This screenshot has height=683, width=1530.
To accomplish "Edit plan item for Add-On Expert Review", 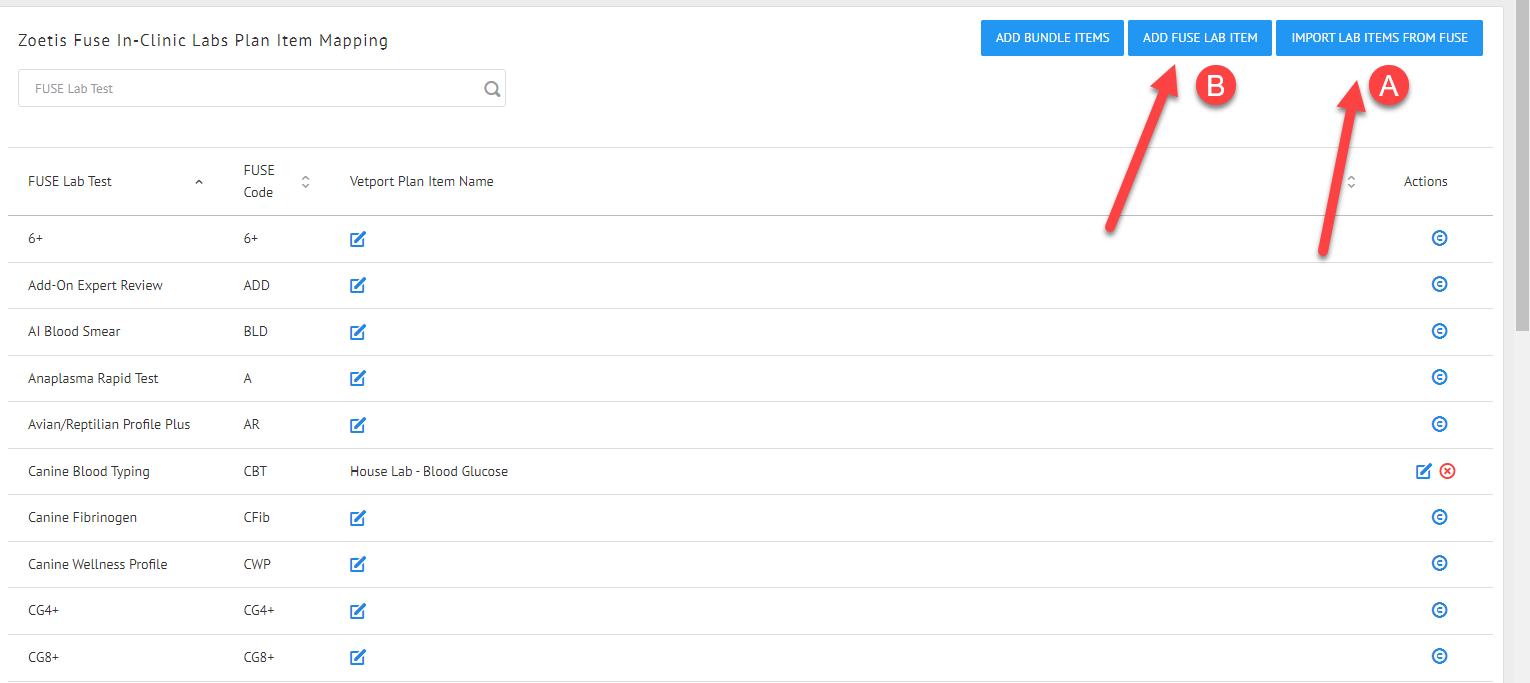I will coord(358,285).
